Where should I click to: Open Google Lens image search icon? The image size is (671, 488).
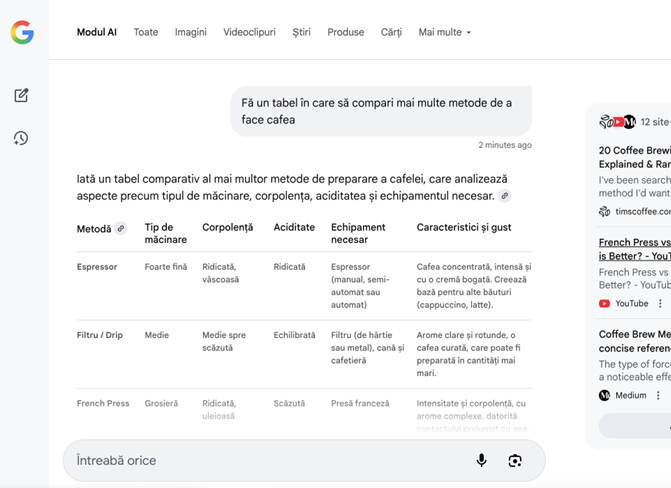(x=515, y=460)
